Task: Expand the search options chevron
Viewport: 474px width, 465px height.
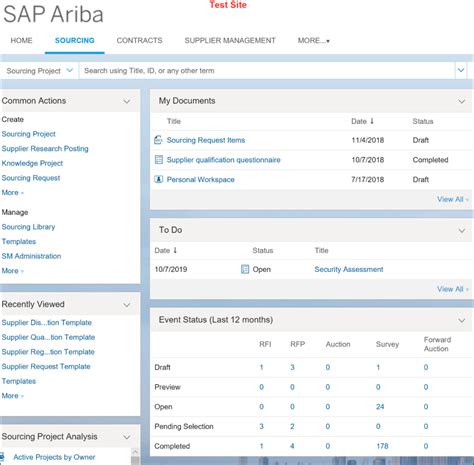Action: coord(461,70)
